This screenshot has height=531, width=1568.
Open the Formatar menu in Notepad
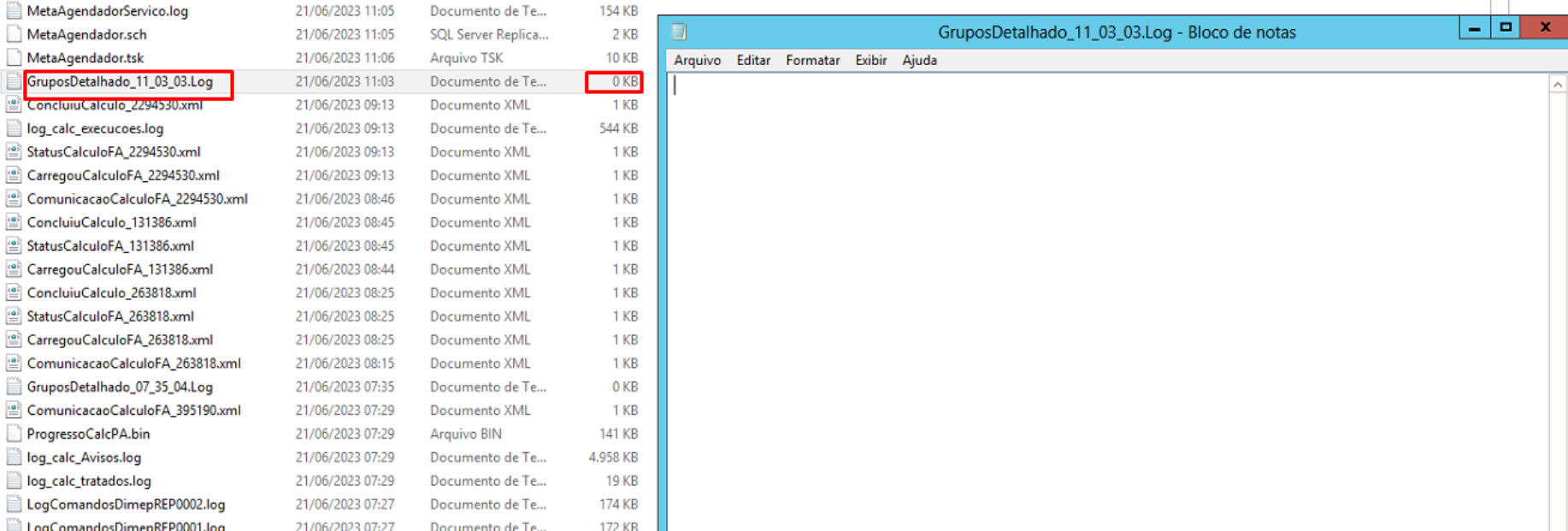point(812,61)
